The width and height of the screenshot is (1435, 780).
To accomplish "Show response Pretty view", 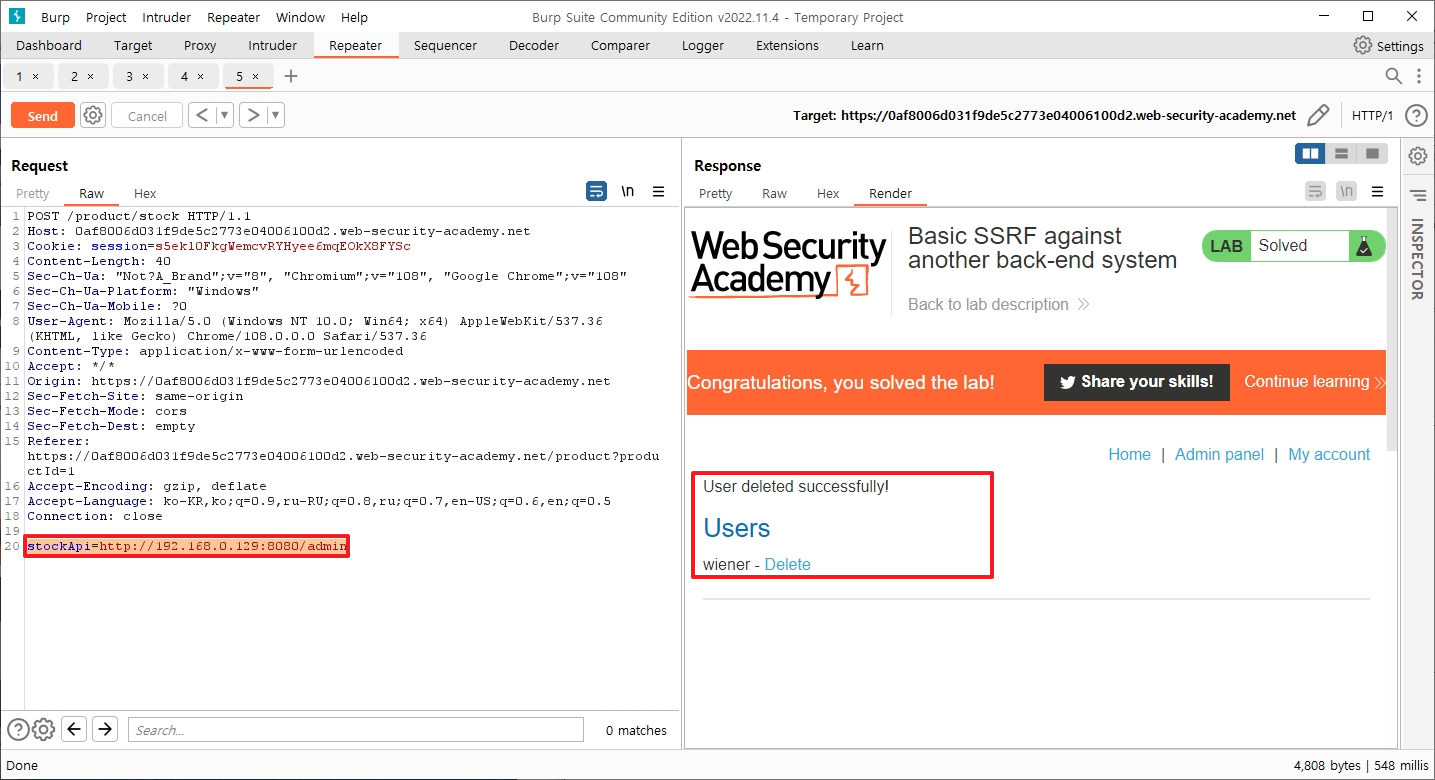I will [x=715, y=194].
